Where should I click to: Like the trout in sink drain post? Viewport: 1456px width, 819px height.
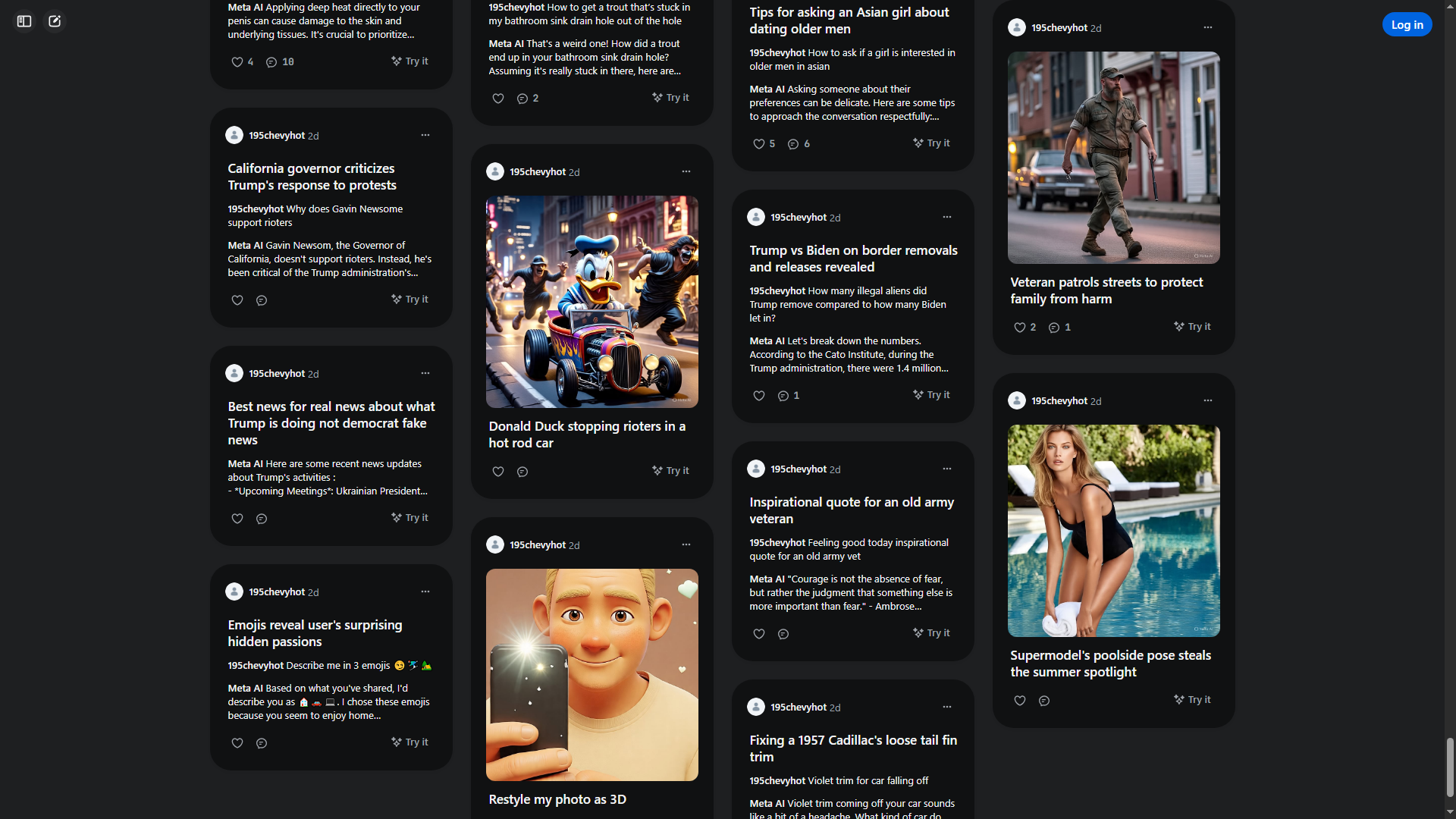(x=498, y=99)
